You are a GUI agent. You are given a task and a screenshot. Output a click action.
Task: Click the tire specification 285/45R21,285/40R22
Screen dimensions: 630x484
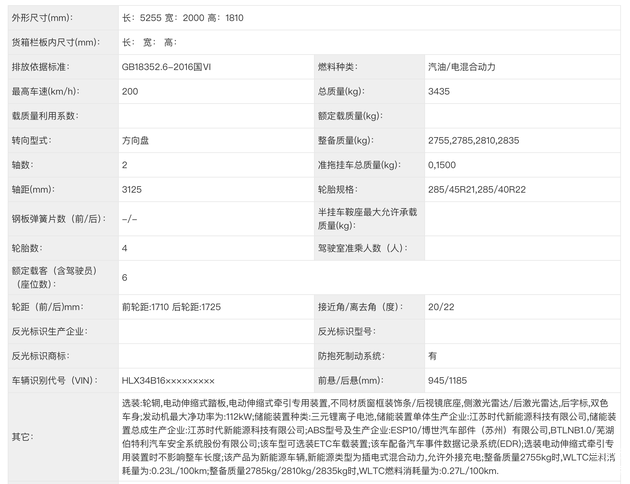tap(478, 188)
